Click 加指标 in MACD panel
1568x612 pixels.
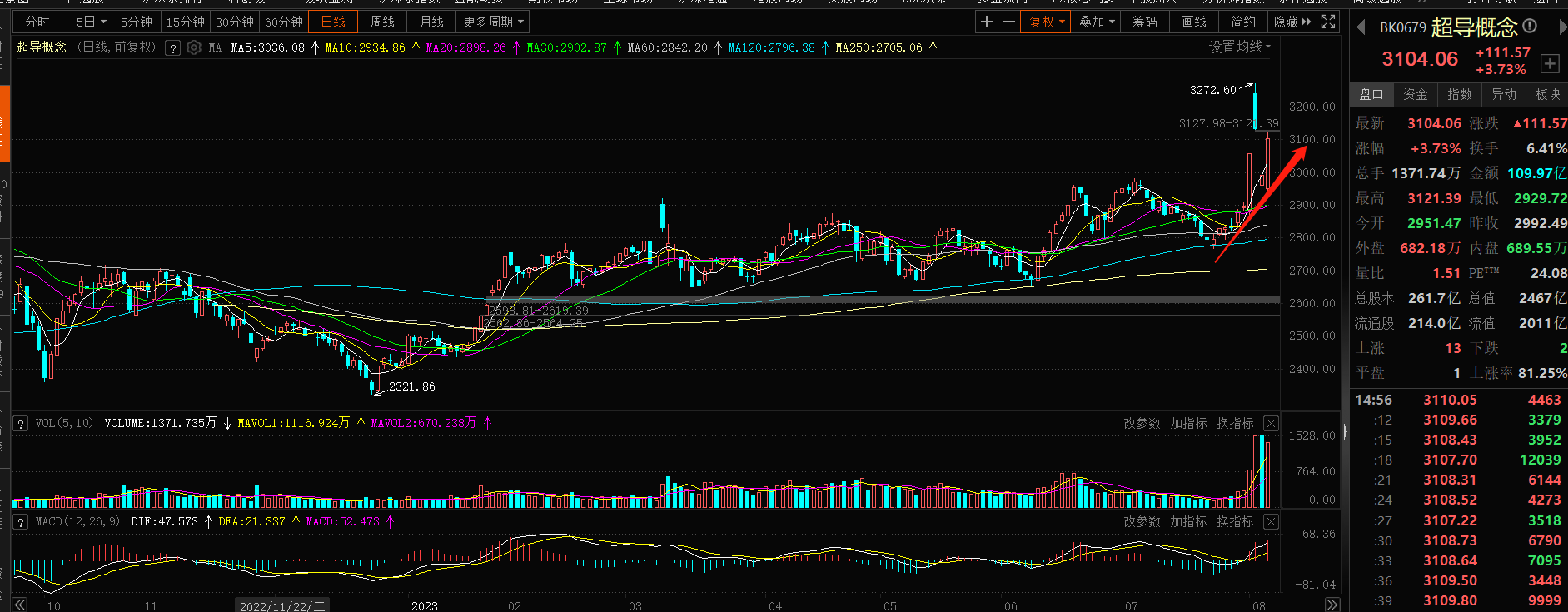(1188, 522)
